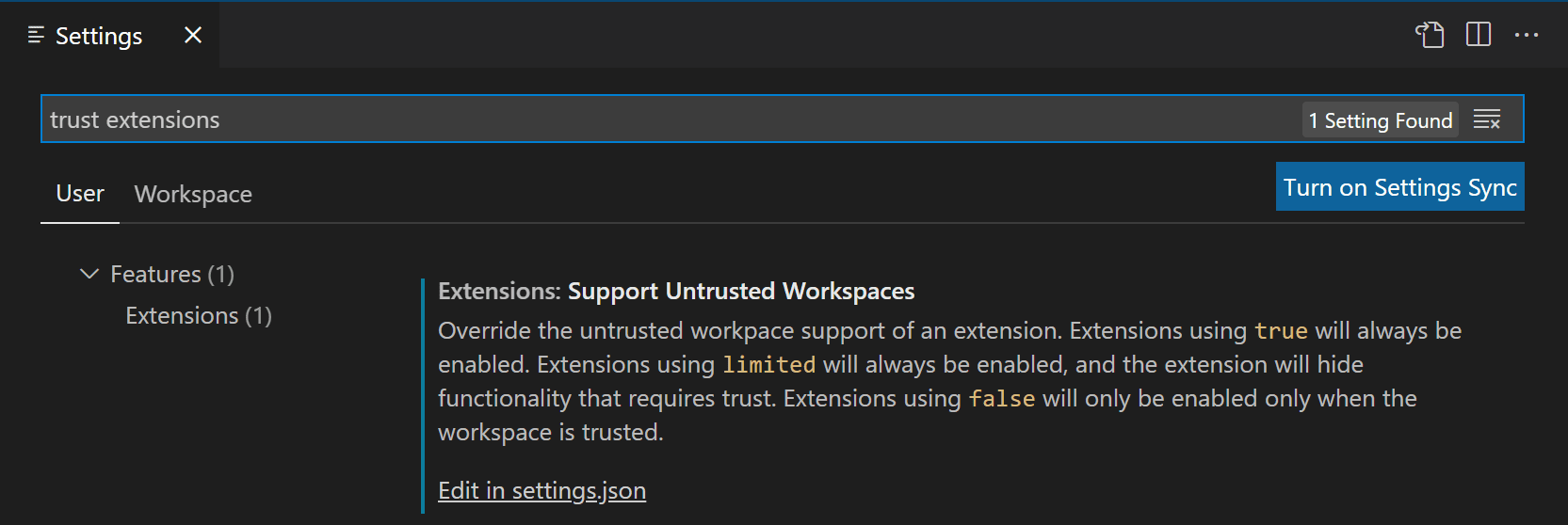Viewport: 1568px width, 525px height.
Task: Switch to the User settings tab
Action: tap(80, 194)
